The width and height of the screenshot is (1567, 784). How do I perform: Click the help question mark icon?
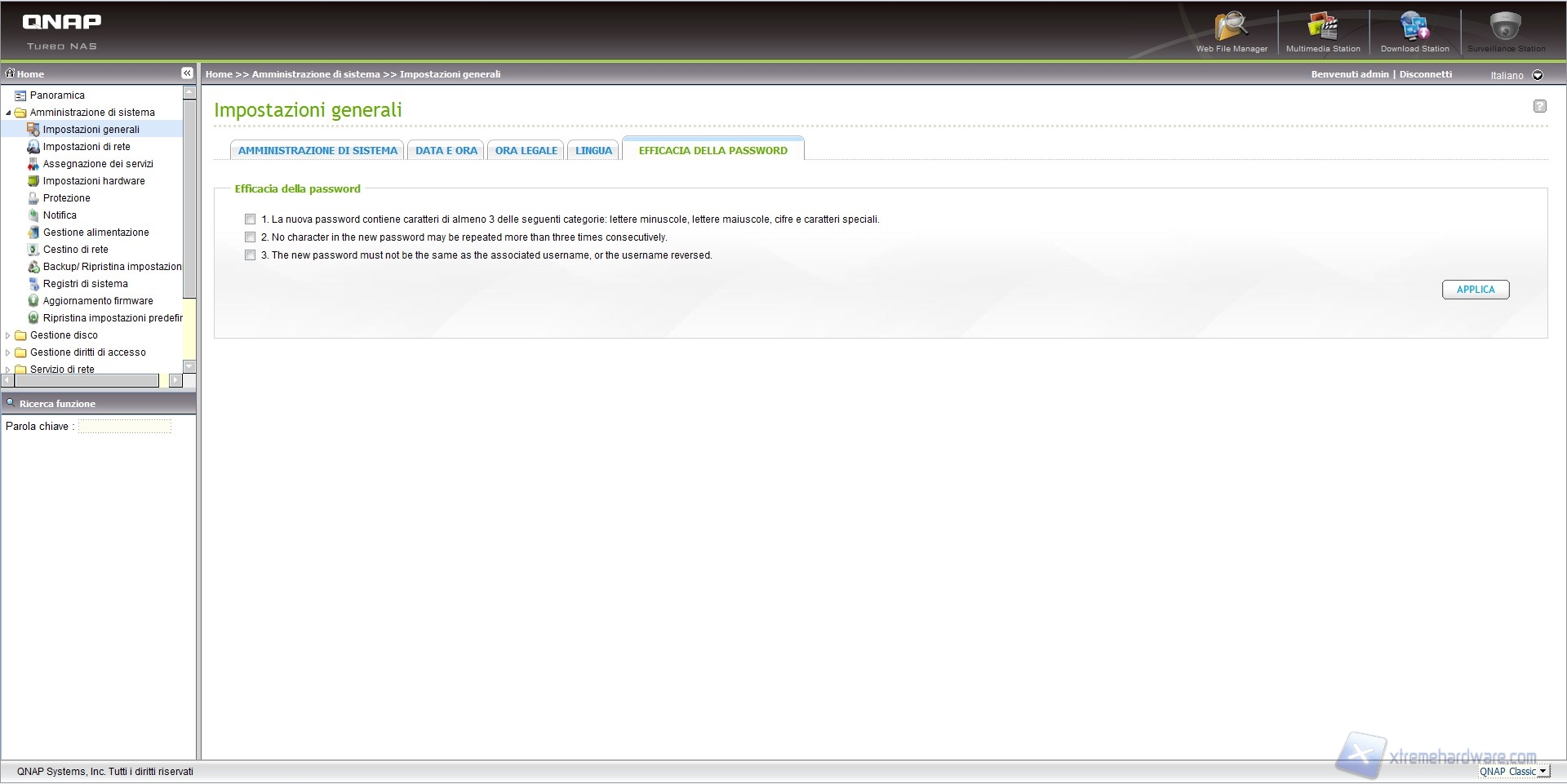pyautogui.click(x=1539, y=106)
